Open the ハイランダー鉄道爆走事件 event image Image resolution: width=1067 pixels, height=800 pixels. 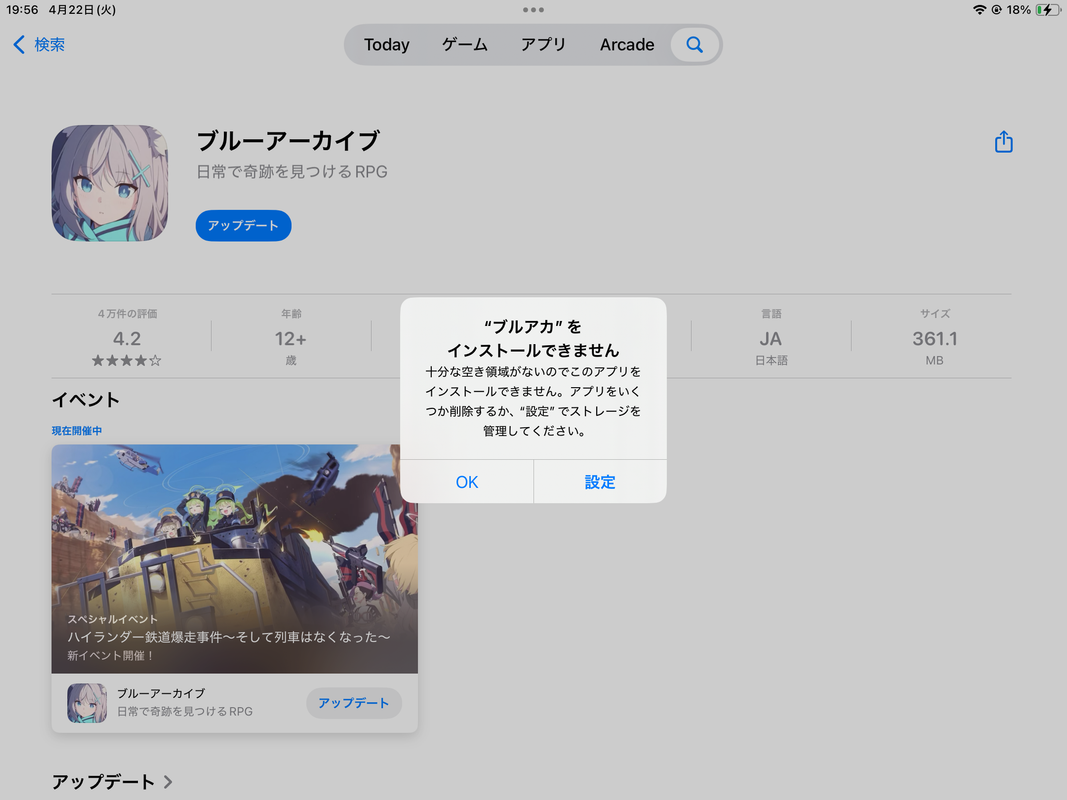[235, 559]
